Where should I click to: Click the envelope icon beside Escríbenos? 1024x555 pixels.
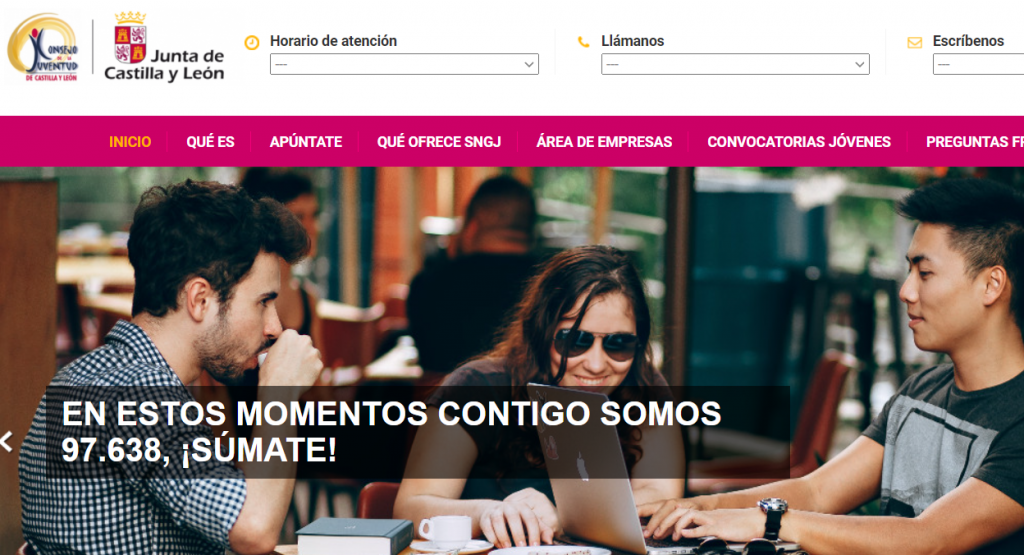(x=915, y=42)
